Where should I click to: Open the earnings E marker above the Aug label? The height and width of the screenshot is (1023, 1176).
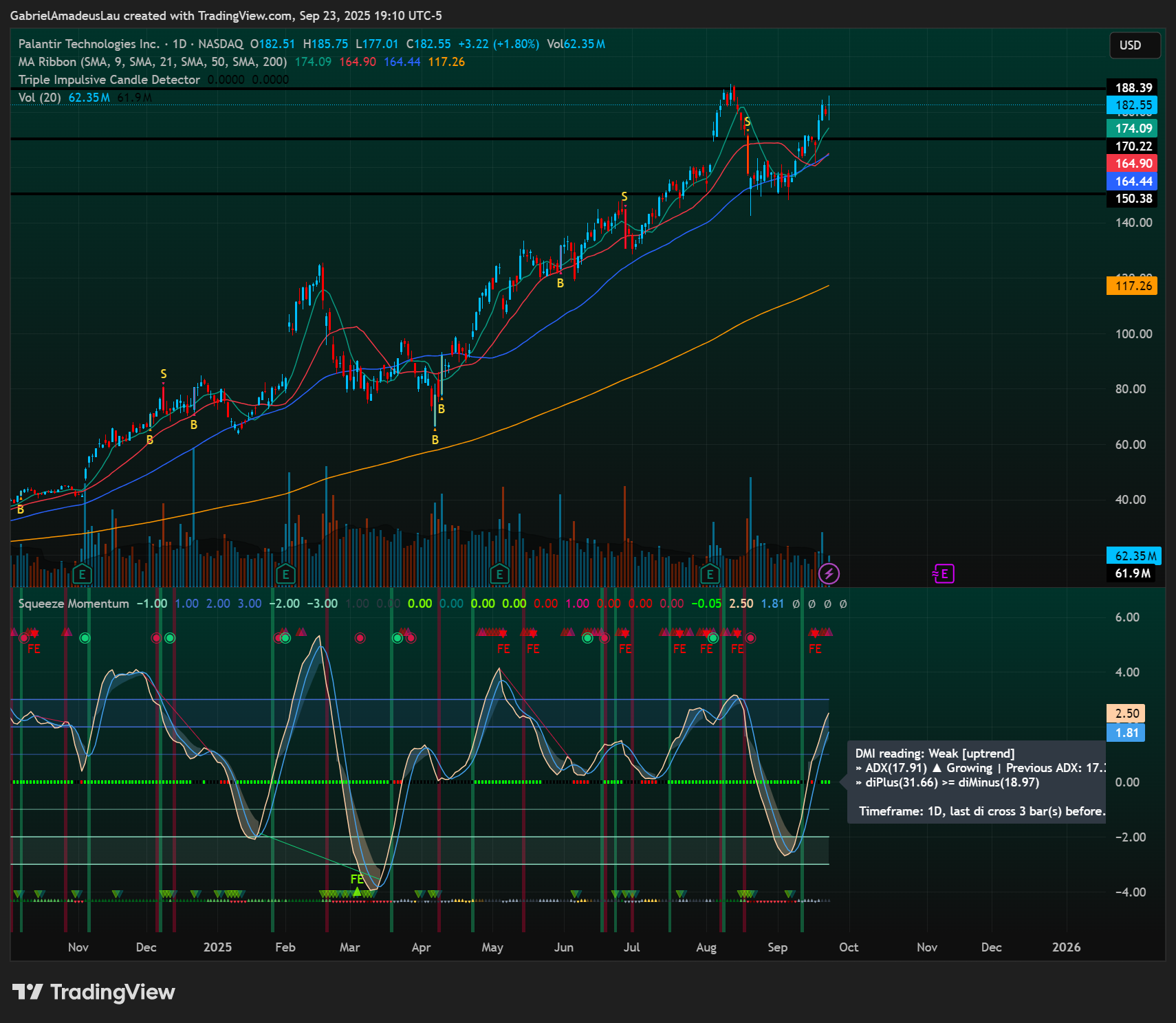coord(710,574)
